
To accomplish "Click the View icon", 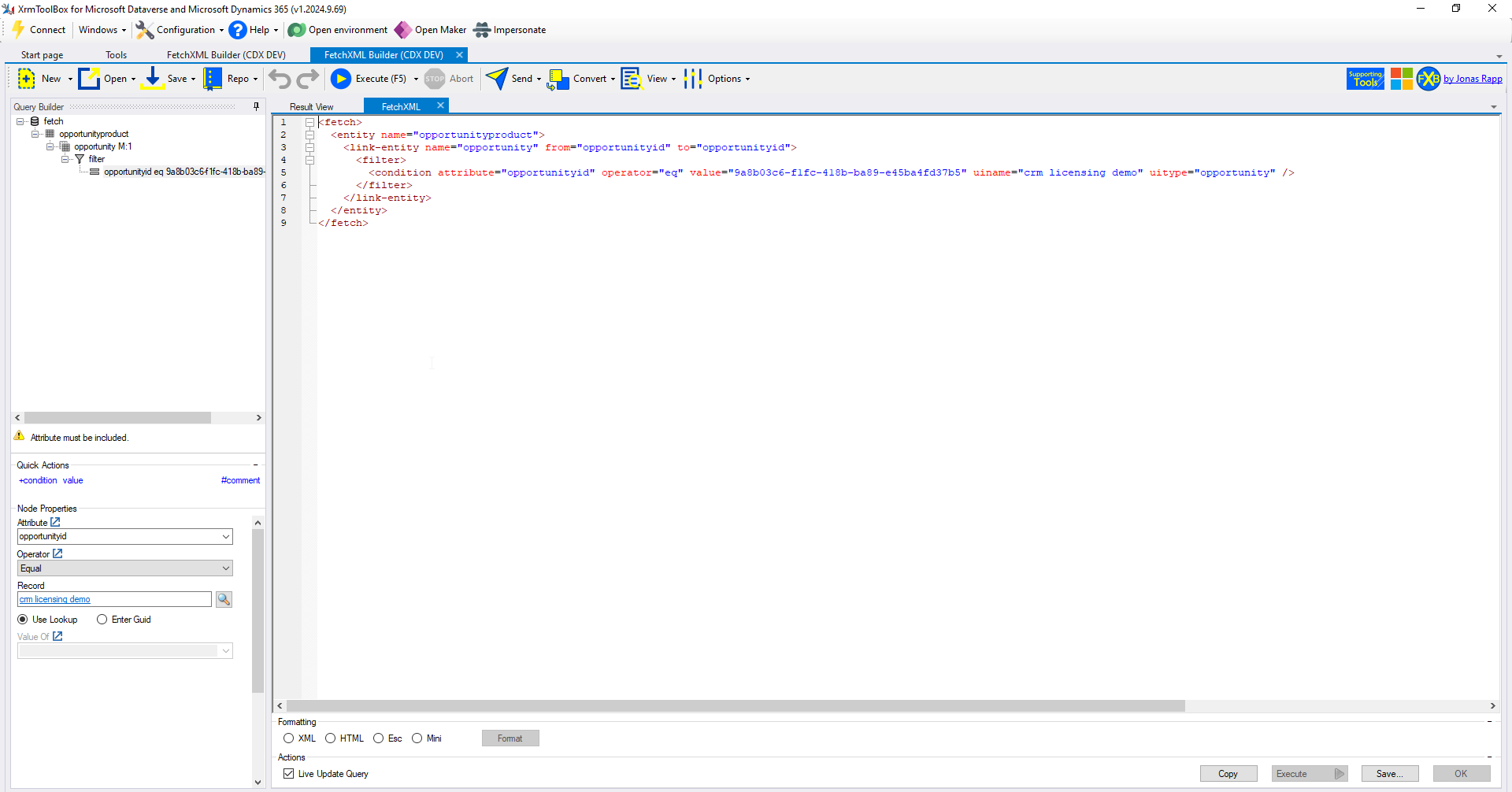I will pyautogui.click(x=632, y=79).
